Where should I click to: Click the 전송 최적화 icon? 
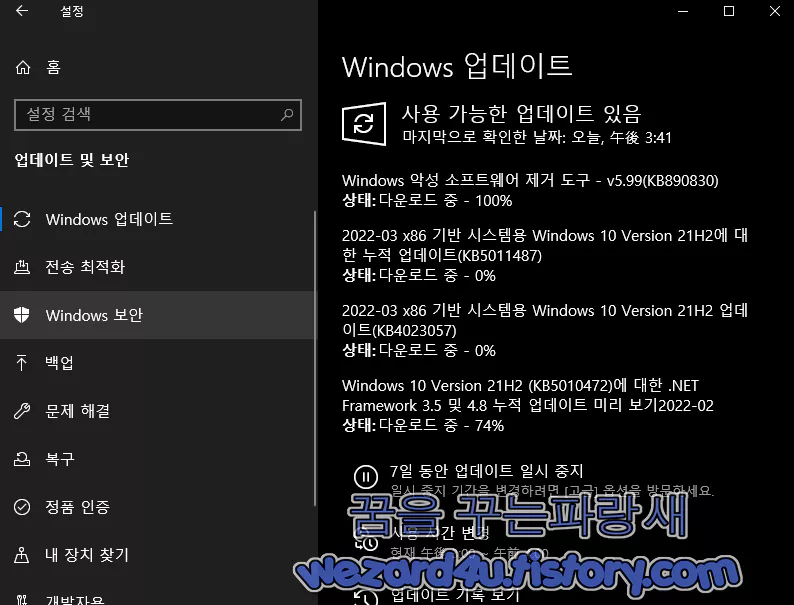point(22,267)
